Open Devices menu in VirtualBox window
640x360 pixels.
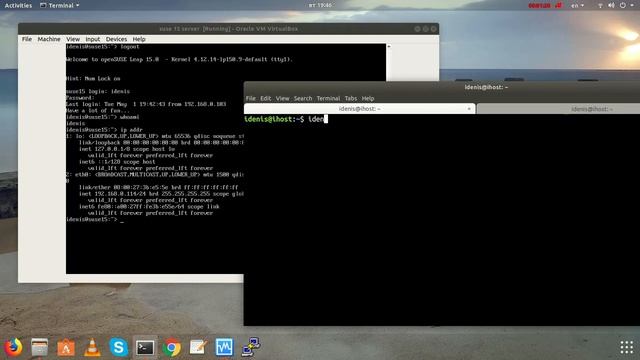(116, 39)
